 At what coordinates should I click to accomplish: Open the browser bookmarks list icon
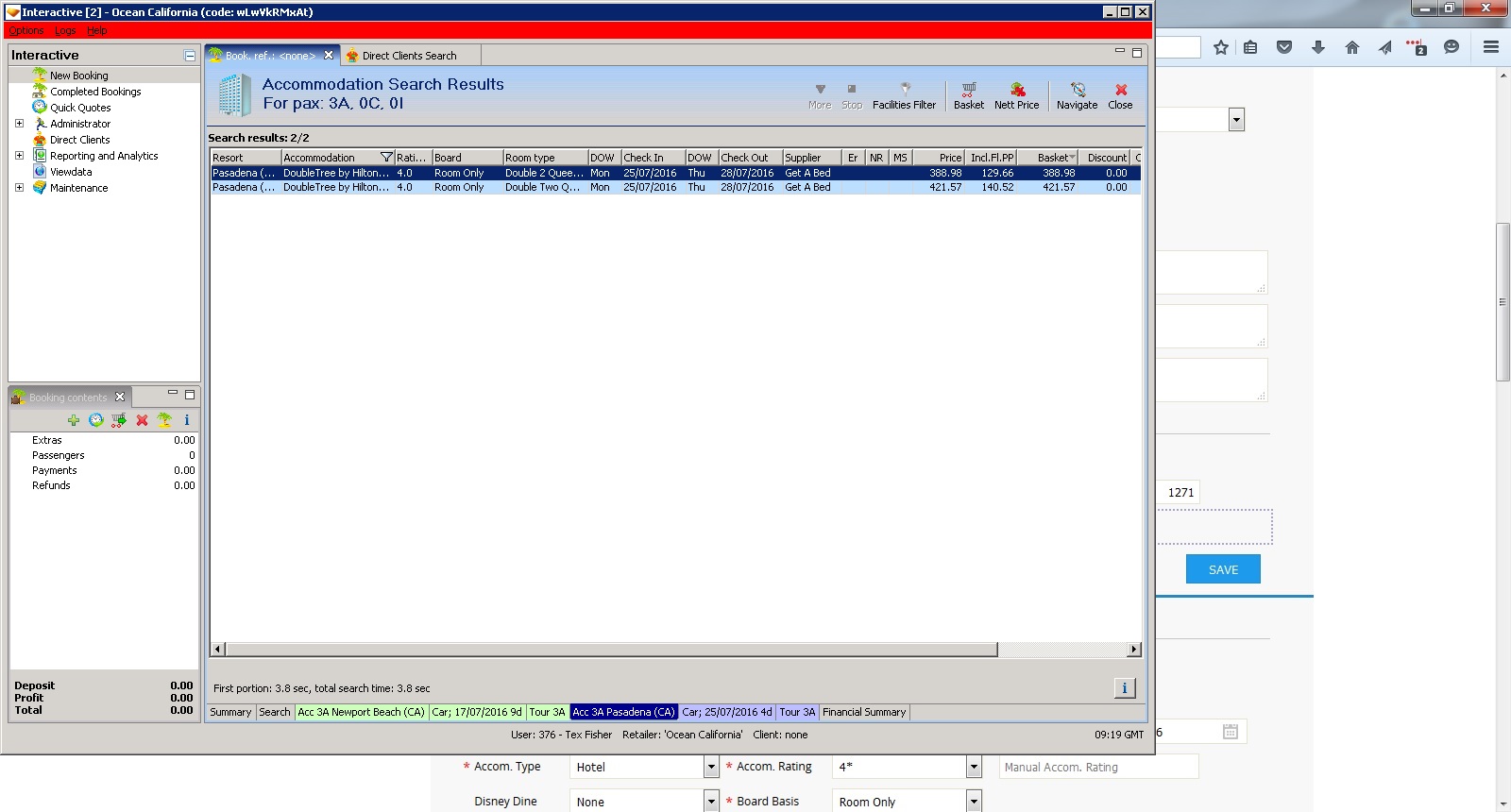1250,47
